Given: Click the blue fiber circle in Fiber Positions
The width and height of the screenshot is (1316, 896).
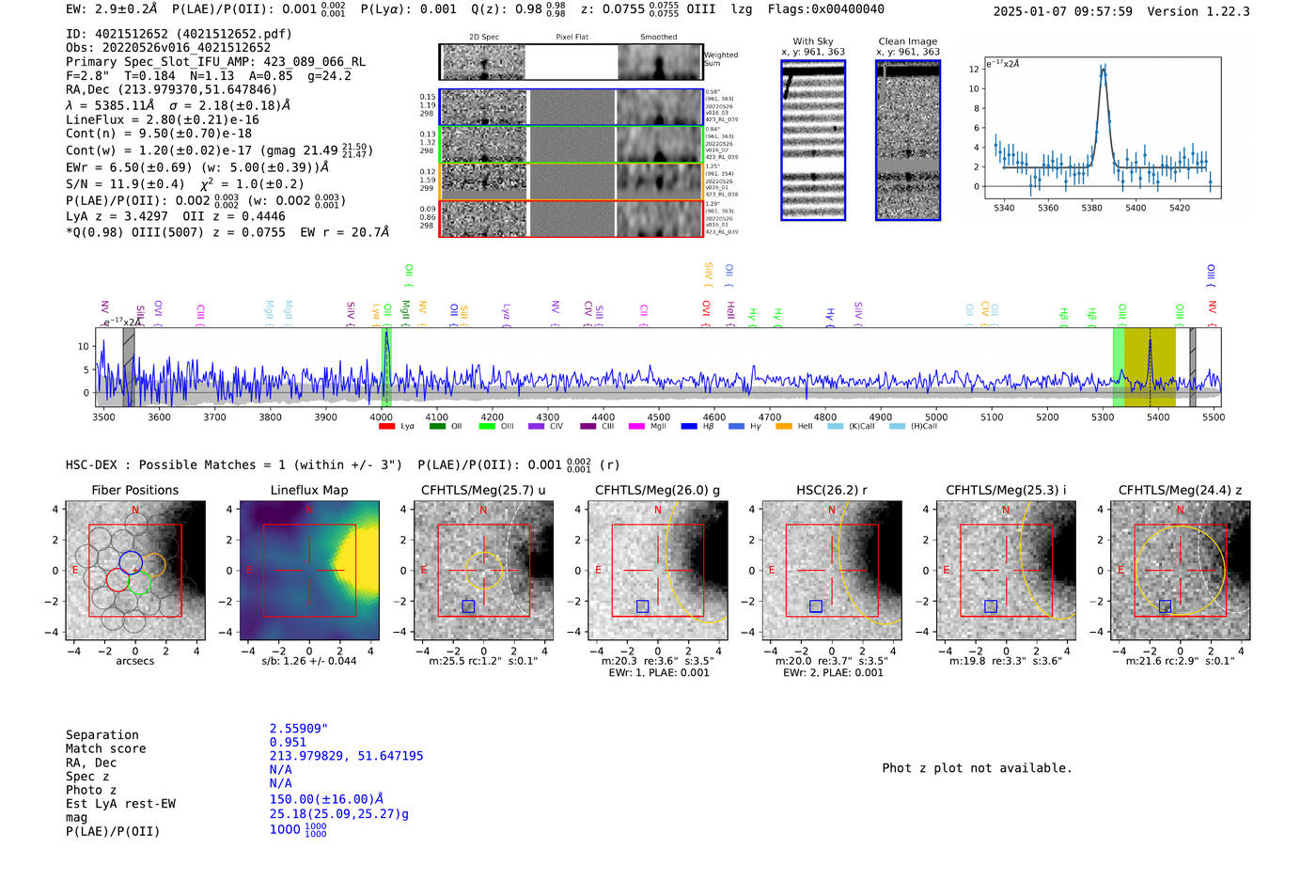Looking at the screenshot, I should point(131,562).
